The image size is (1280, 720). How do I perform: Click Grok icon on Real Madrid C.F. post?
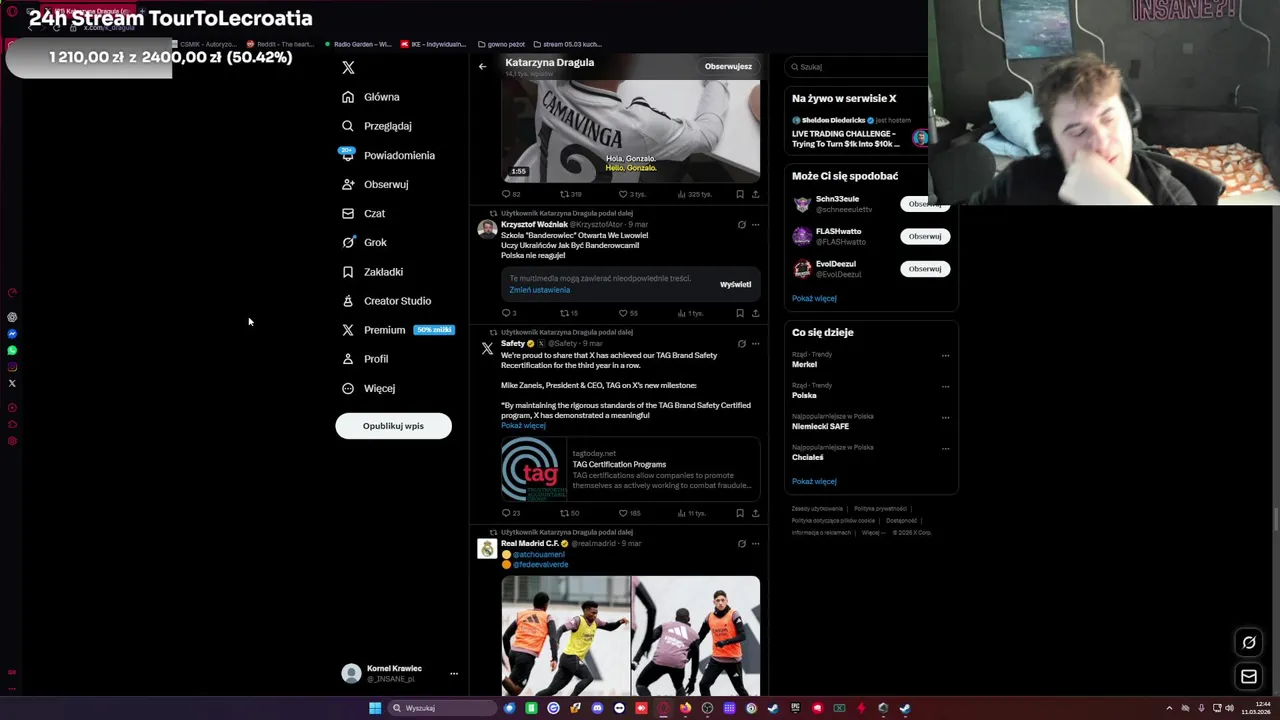pos(741,544)
